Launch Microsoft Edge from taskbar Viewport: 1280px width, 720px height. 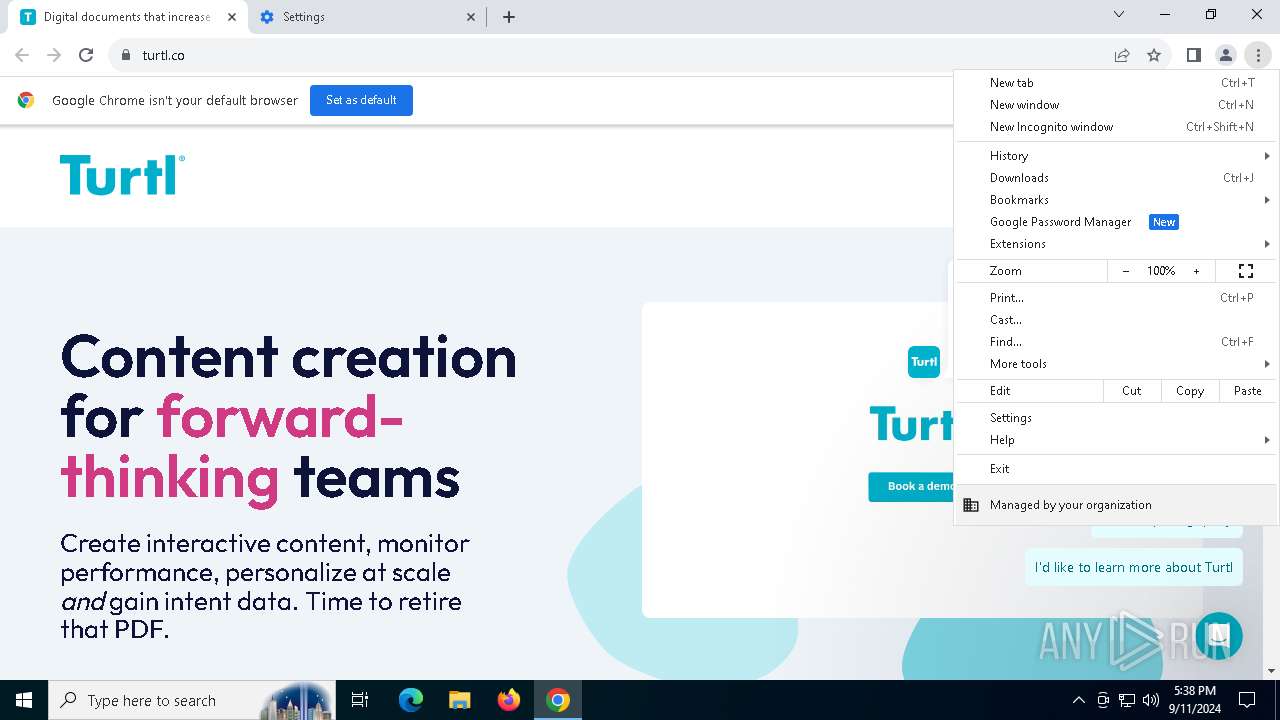point(410,700)
